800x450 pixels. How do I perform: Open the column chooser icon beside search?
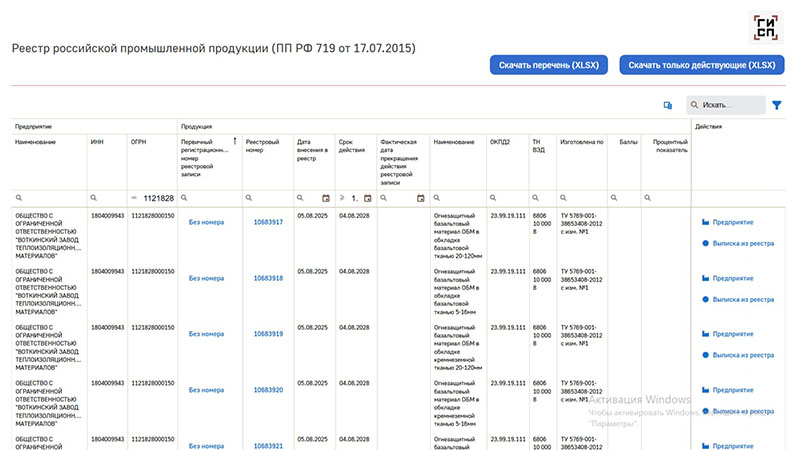click(667, 105)
